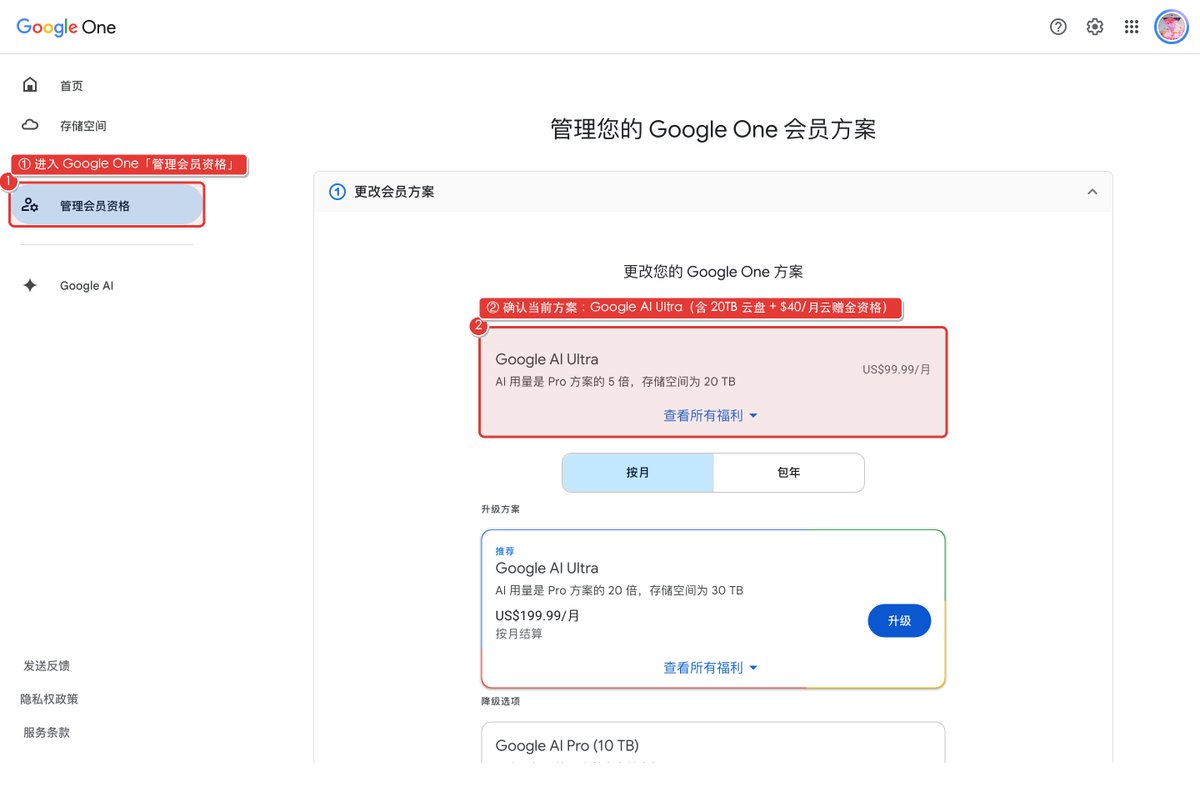Screen dimensions: 1200x792
Task: Open the Google apps grid icon
Action: pos(1132,27)
